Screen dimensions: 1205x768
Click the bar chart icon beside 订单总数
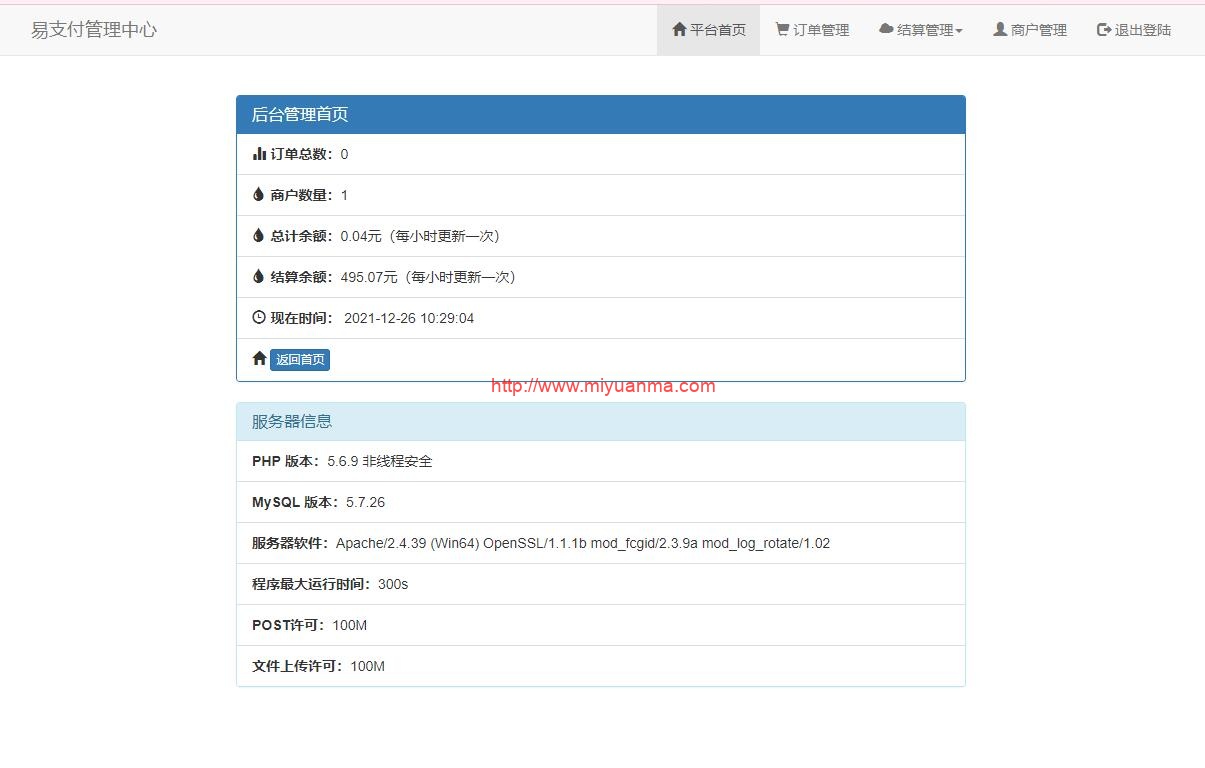click(x=259, y=154)
